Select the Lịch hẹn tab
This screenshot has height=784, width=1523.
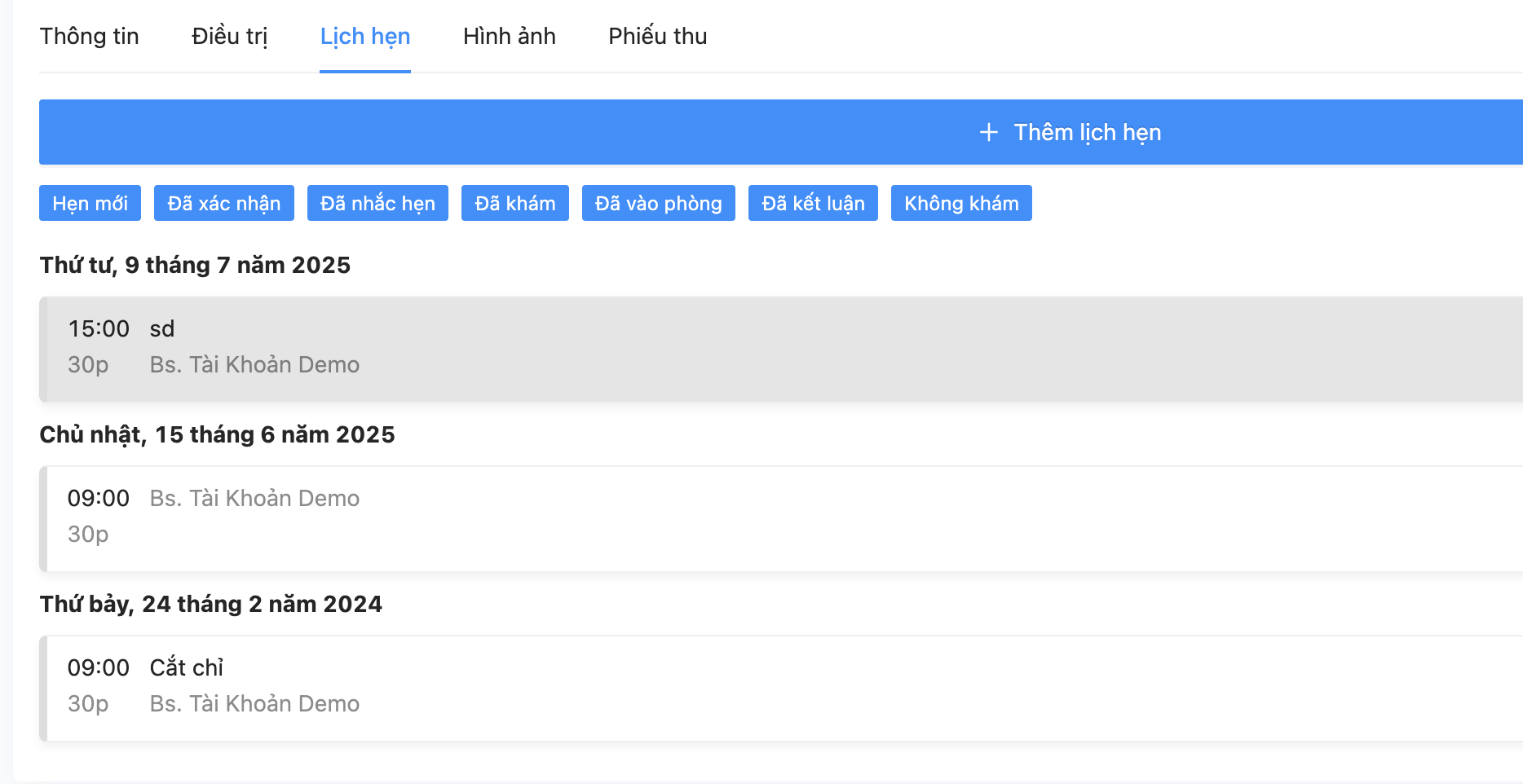364,37
